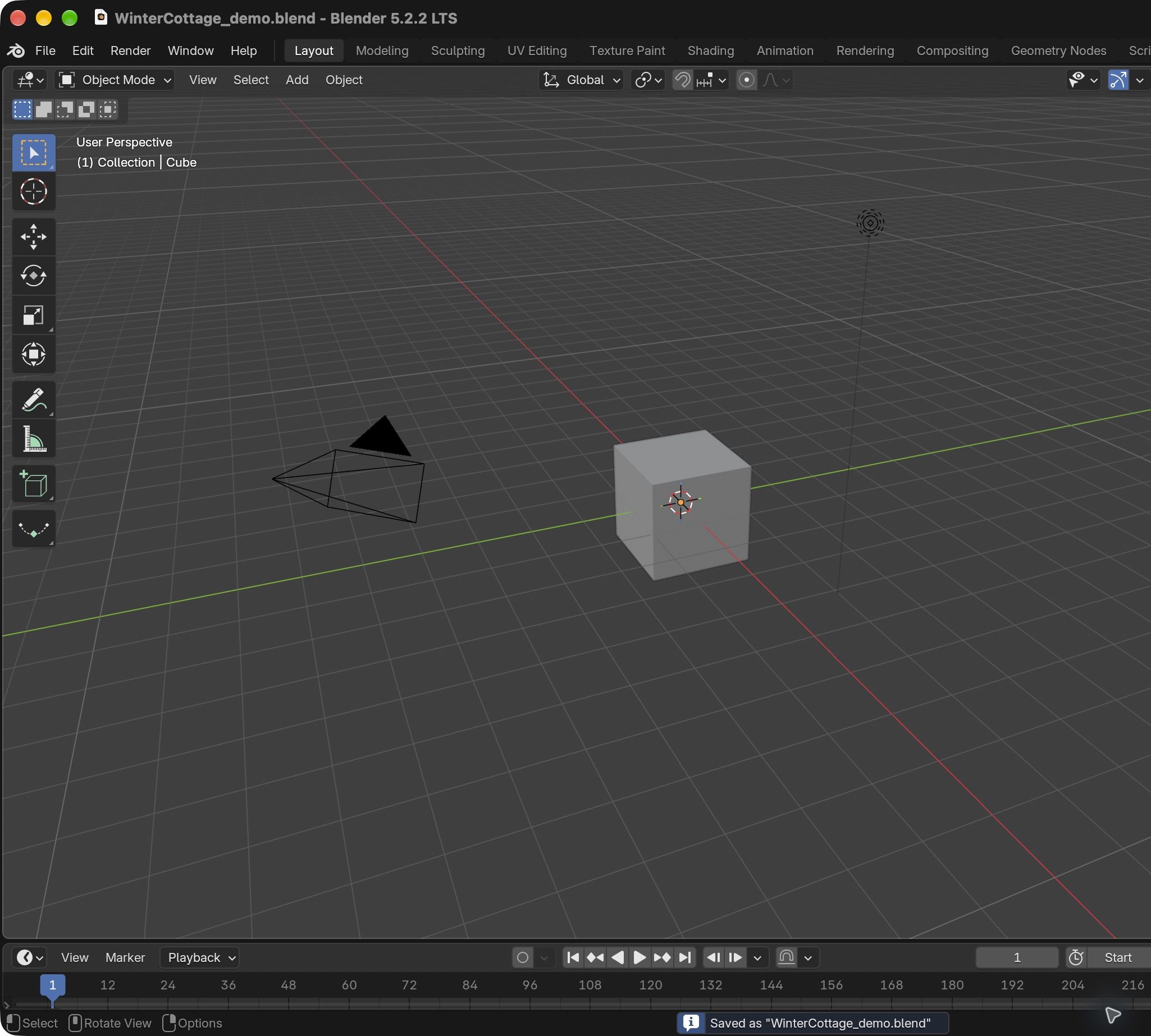Open the Render menu

[x=130, y=51]
